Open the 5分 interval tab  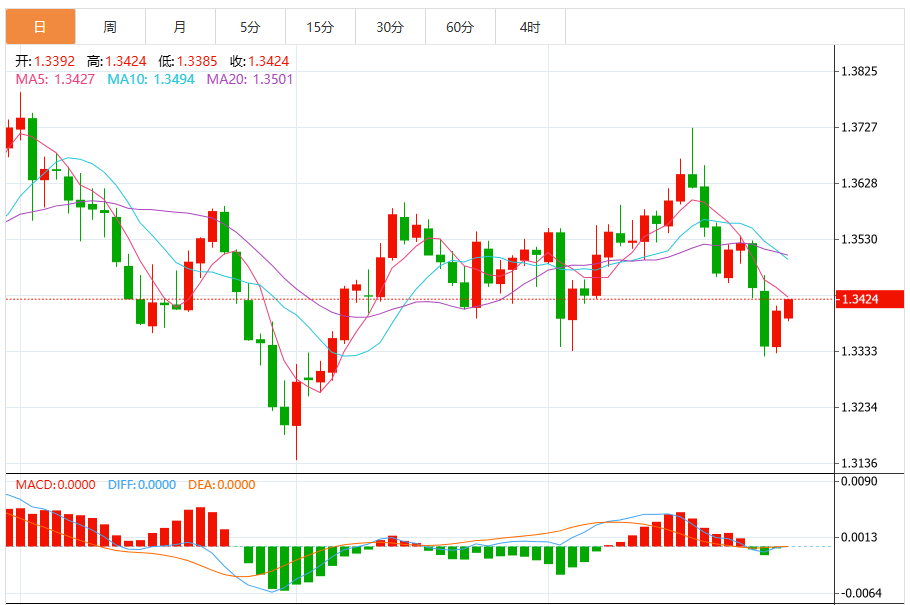click(250, 27)
